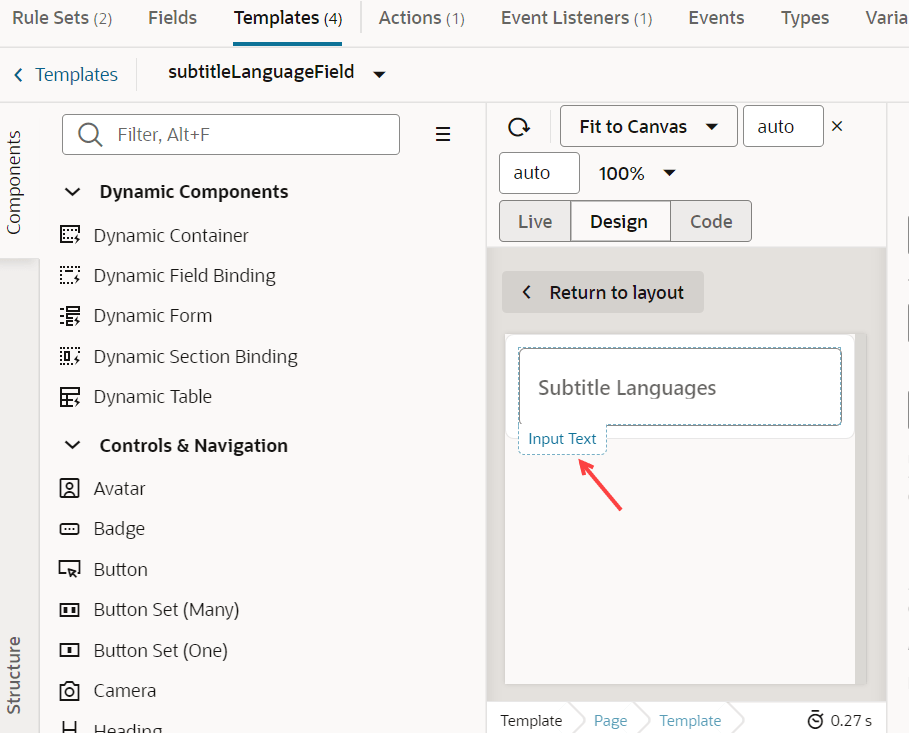Click the Dynamic Container component icon
909x733 pixels.
coord(70,236)
